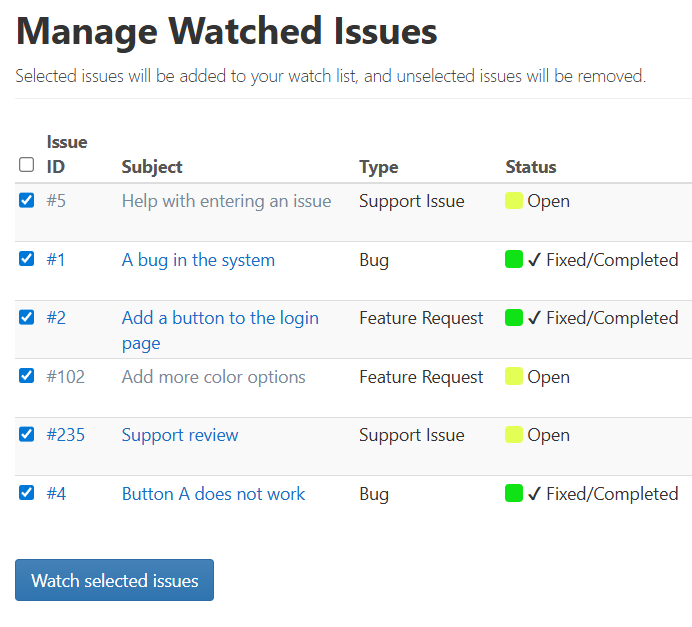Uncheck the checkbox for issue #235
Viewport: 692px width, 627px height.
[x=27, y=434]
